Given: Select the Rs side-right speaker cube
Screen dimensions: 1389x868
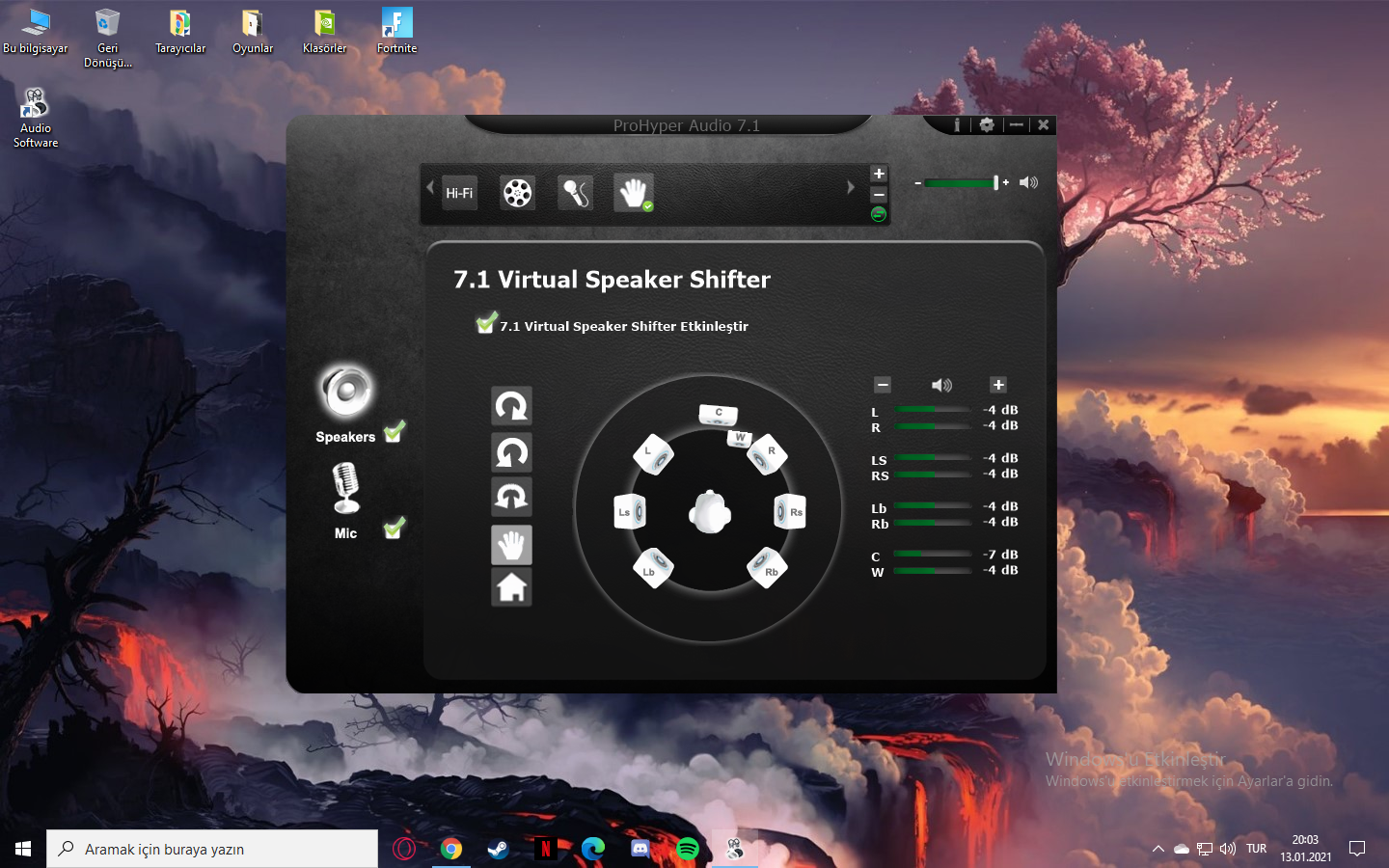Looking at the screenshot, I should click(790, 512).
